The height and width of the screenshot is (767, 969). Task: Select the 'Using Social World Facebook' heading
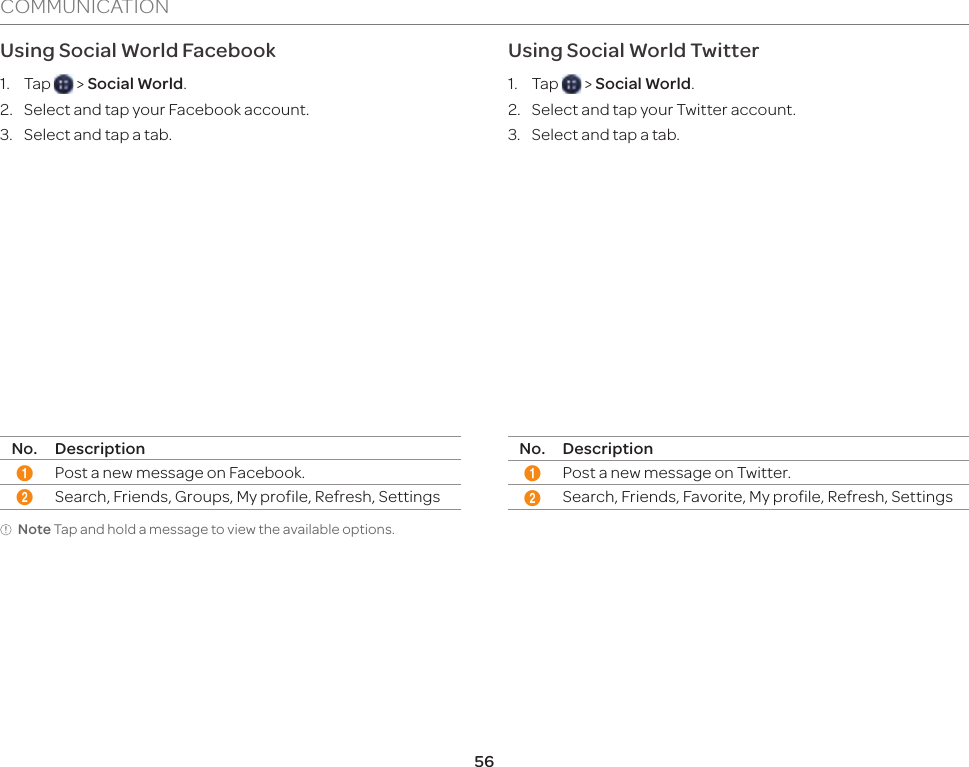point(138,51)
